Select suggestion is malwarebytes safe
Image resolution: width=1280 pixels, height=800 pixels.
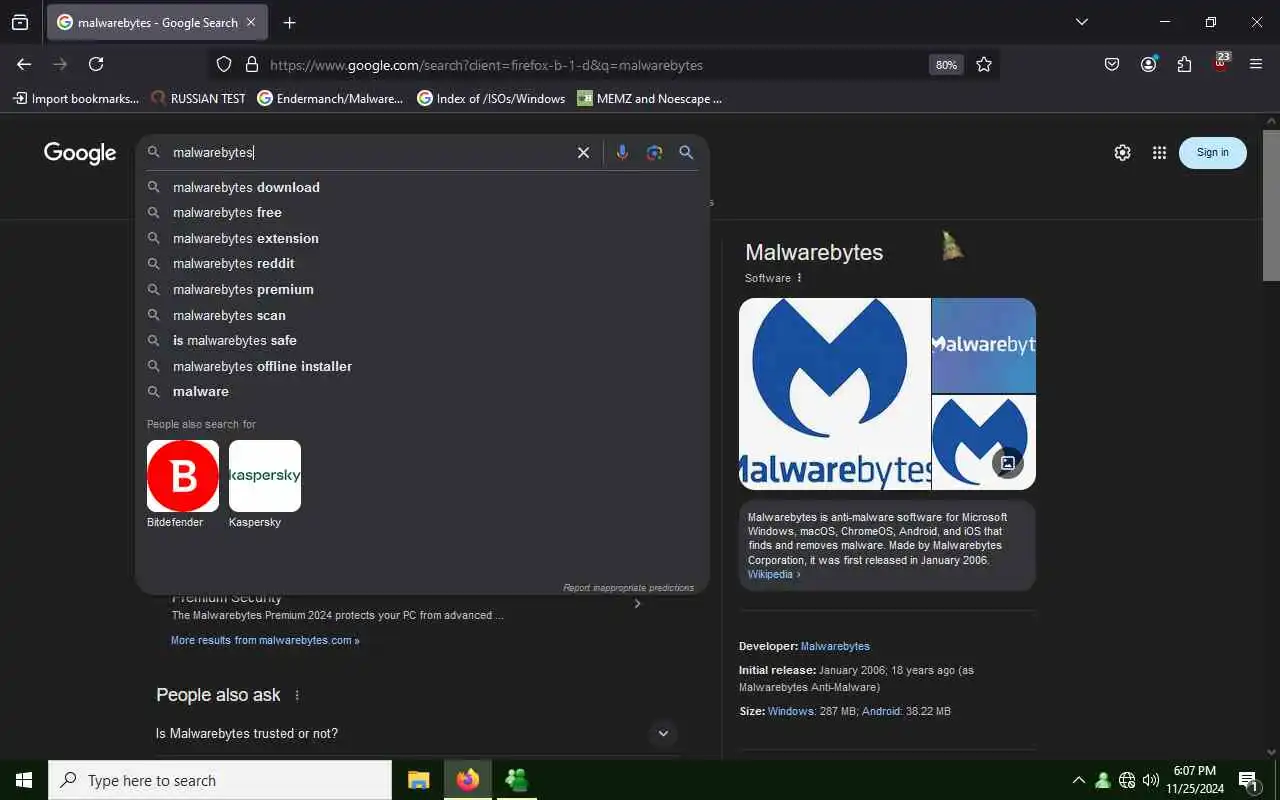coord(422,340)
